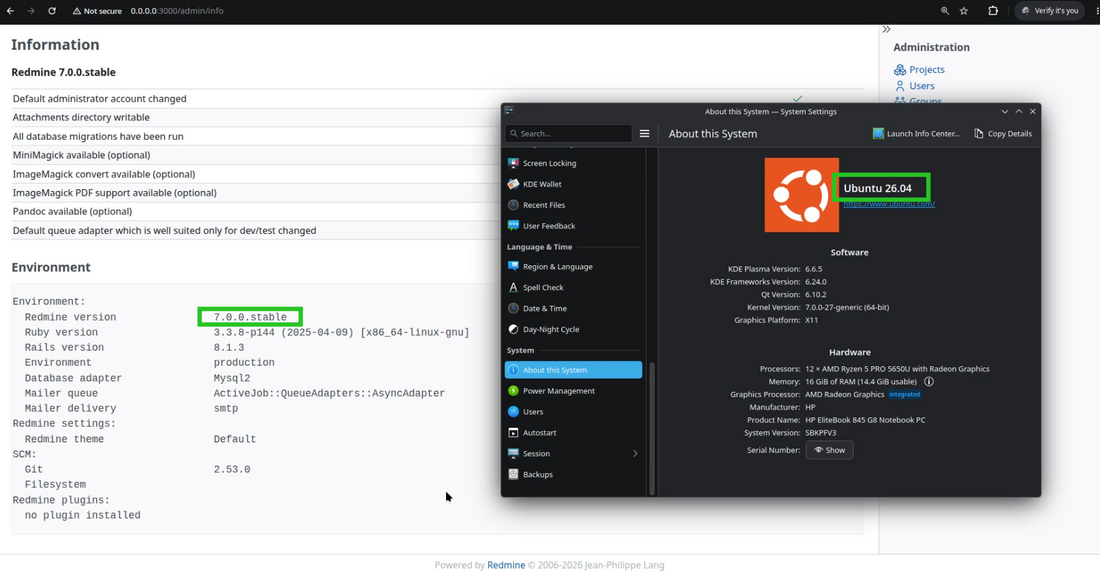Open Users in Redmine Administration sidebar
Screen dimensions: 1100x571
point(922,86)
